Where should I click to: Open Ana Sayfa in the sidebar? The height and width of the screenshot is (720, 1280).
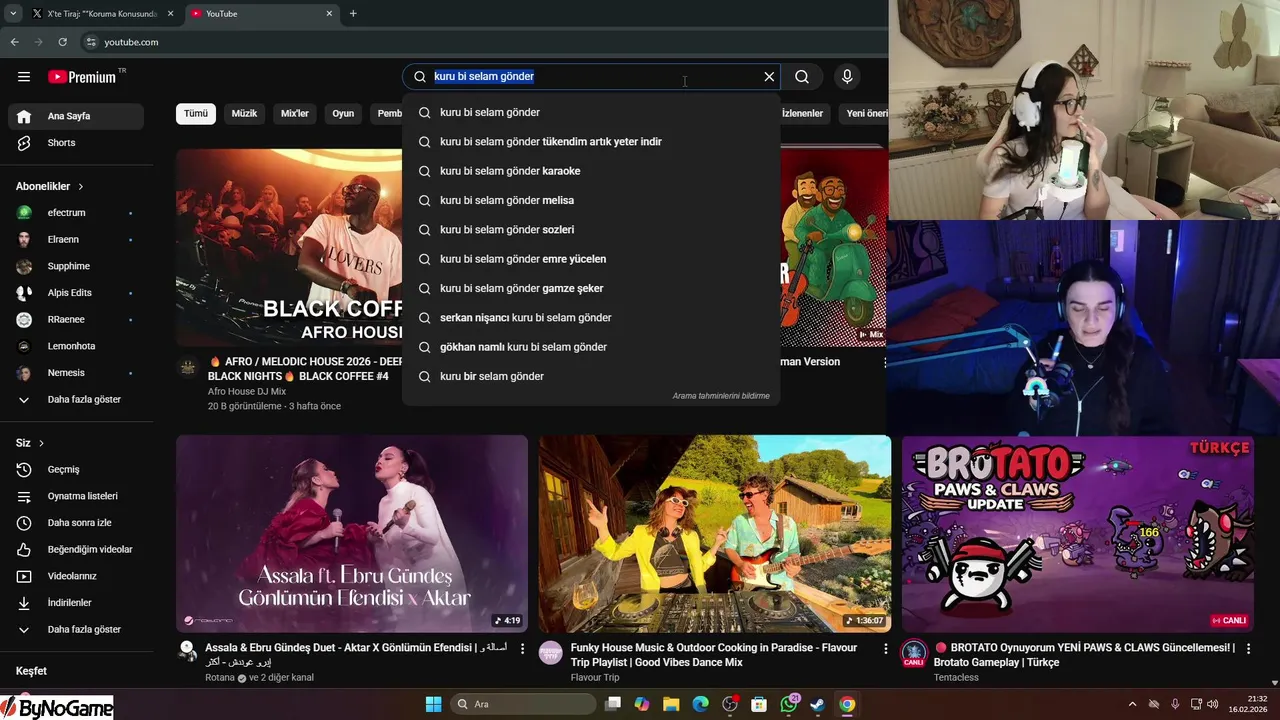[x=76, y=116]
